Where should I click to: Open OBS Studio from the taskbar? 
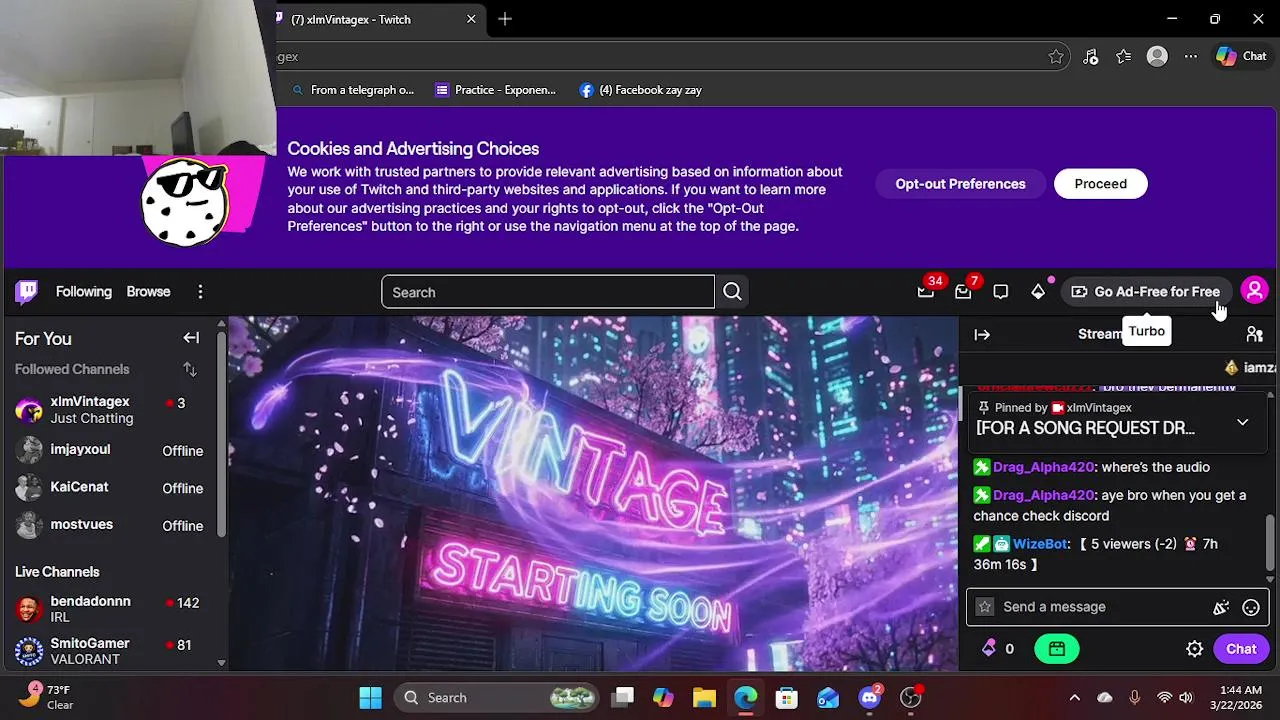pos(910,698)
